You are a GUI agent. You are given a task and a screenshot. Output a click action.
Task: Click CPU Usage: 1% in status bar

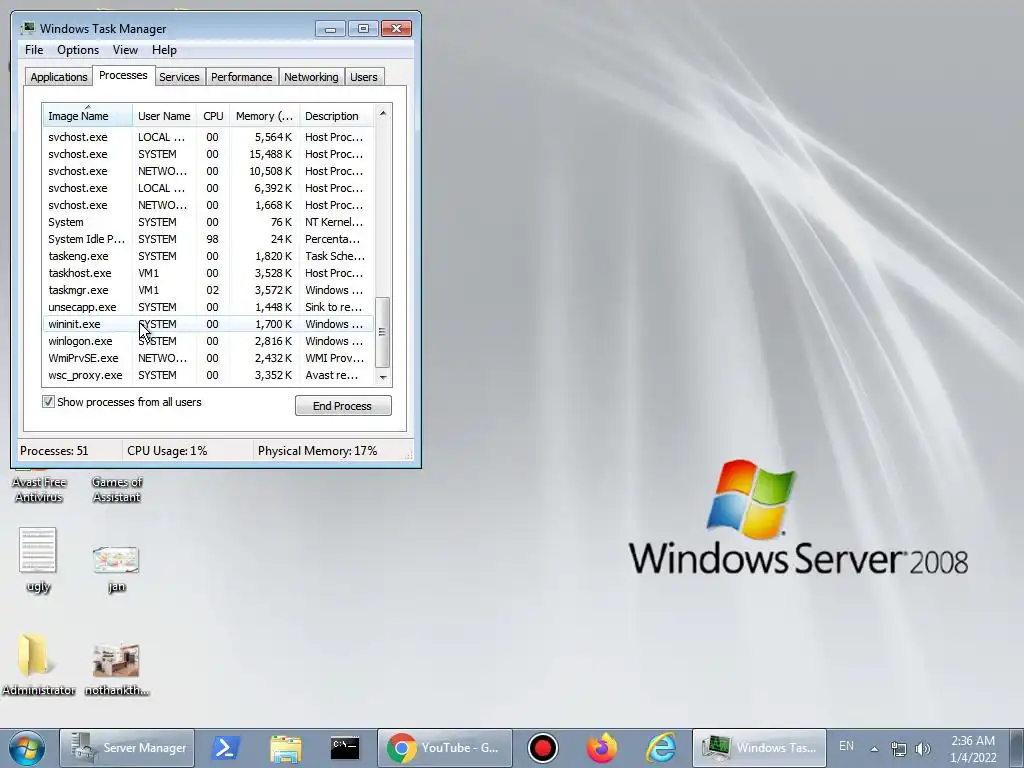tap(167, 451)
